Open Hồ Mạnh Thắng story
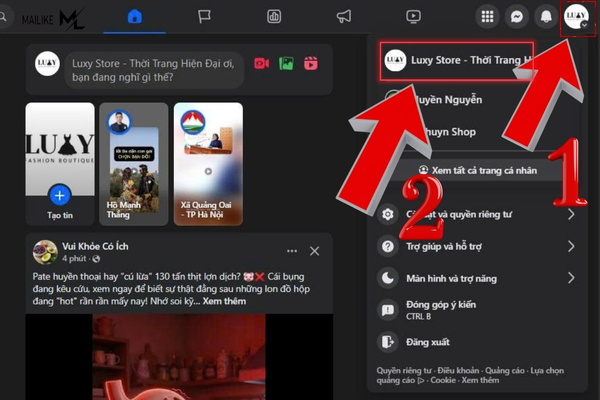Viewport: 600px width, 400px height. pos(134,164)
